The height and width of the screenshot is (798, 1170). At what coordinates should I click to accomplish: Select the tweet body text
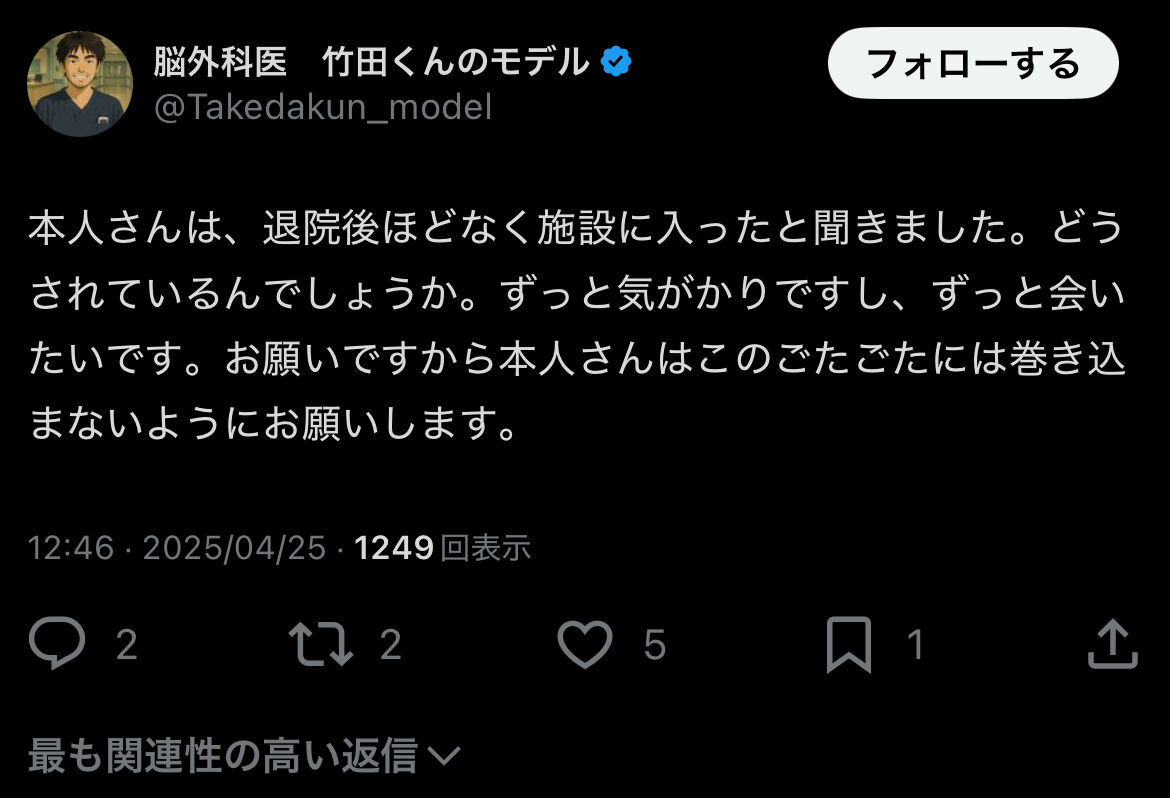tap(576, 325)
